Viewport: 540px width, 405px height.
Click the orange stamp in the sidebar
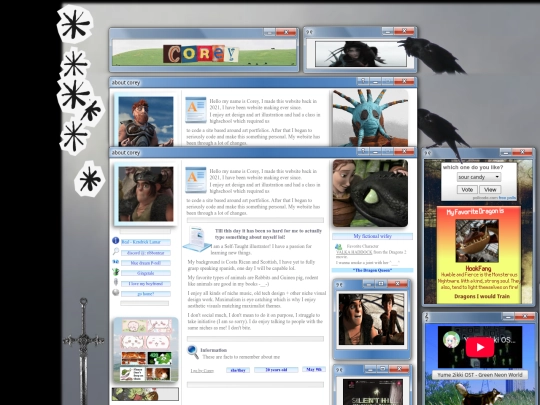tap(134, 359)
